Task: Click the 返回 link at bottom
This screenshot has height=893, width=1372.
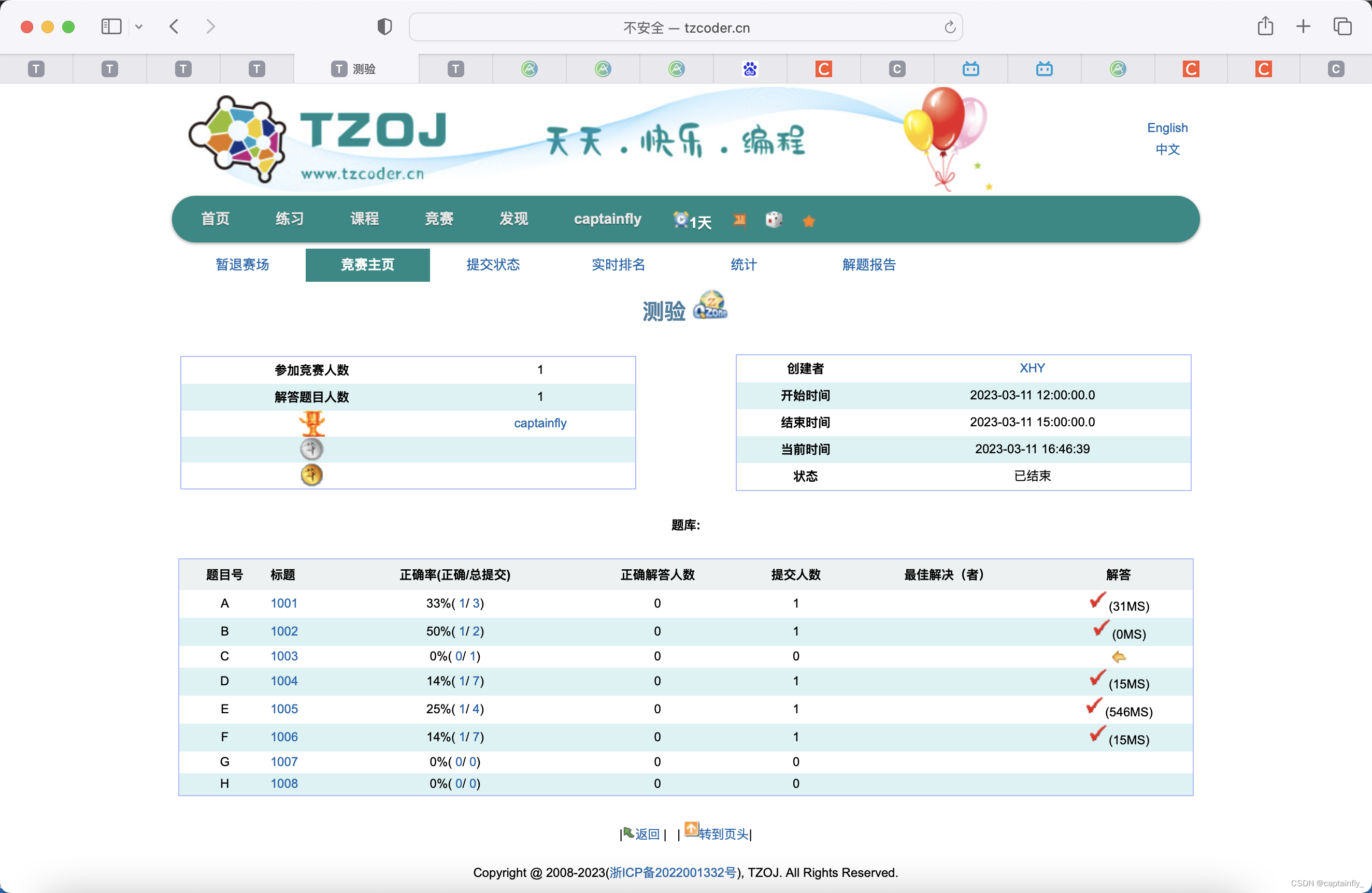Action: (647, 833)
